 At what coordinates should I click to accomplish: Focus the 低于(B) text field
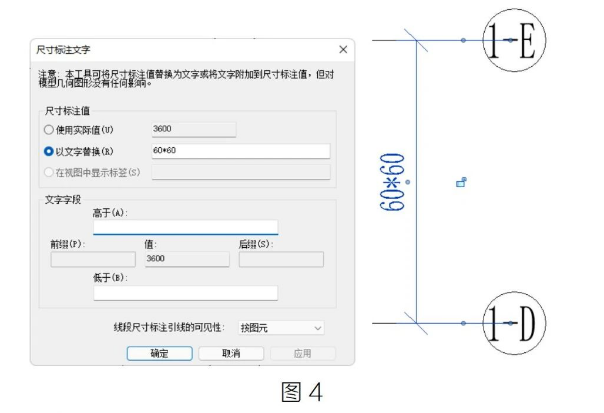click(185, 293)
